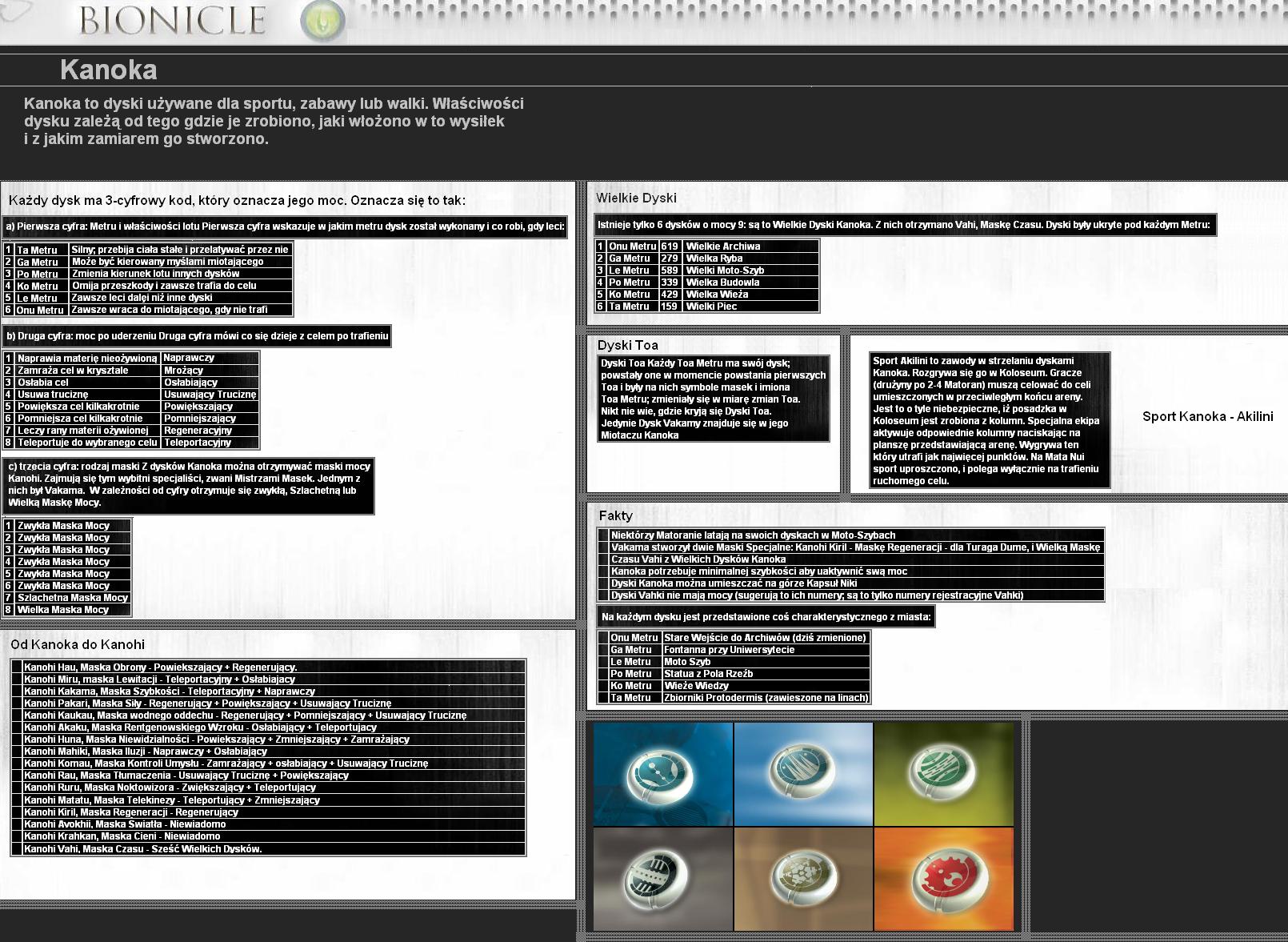
Task: Select 'Zawsze wraca do miotającego' cell
Action: point(180,310)
